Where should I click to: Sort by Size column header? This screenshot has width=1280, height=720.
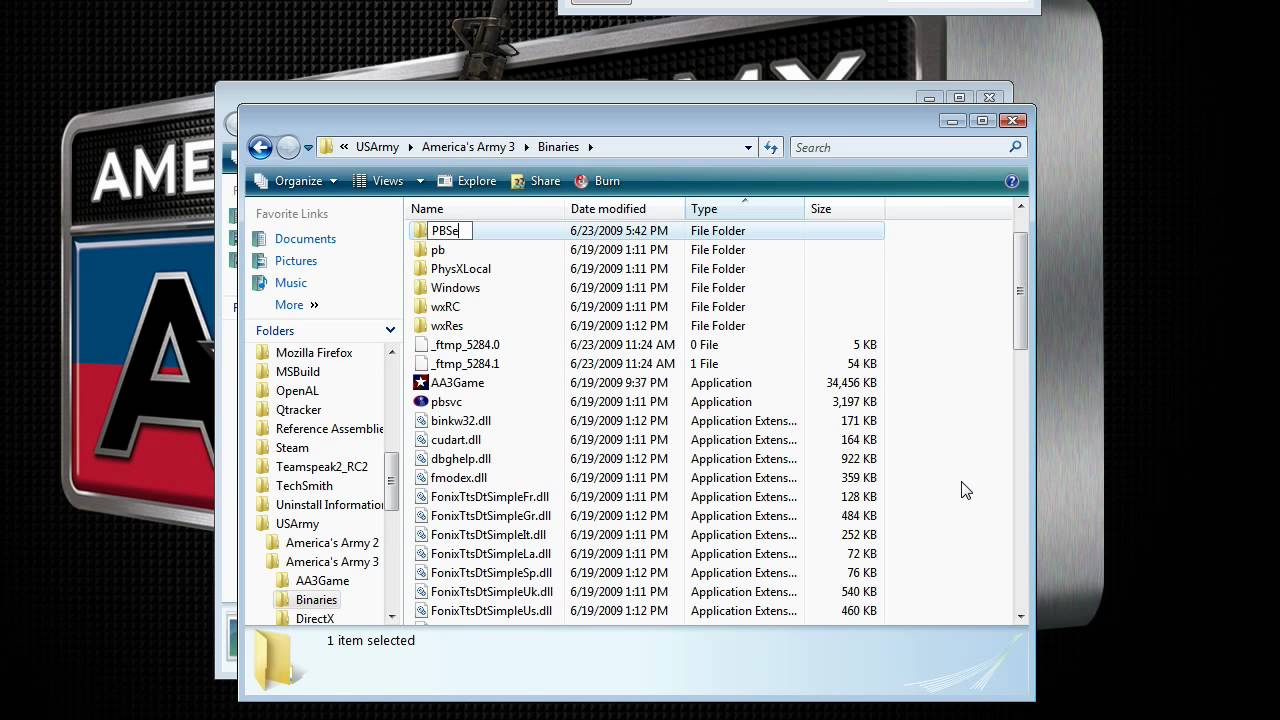coord(845,209)
